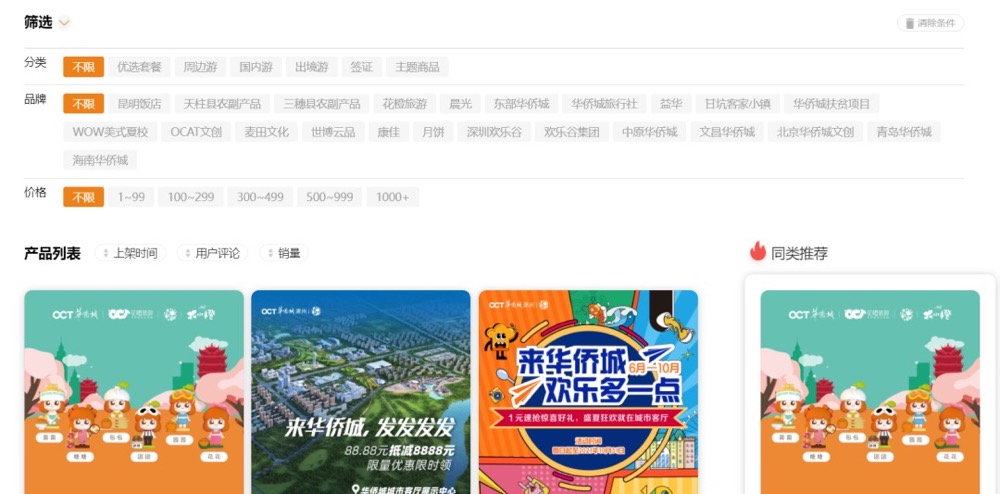Select the 主题商品 category filter
This screenshot has height=494, width=1000.
pos(417,67)
